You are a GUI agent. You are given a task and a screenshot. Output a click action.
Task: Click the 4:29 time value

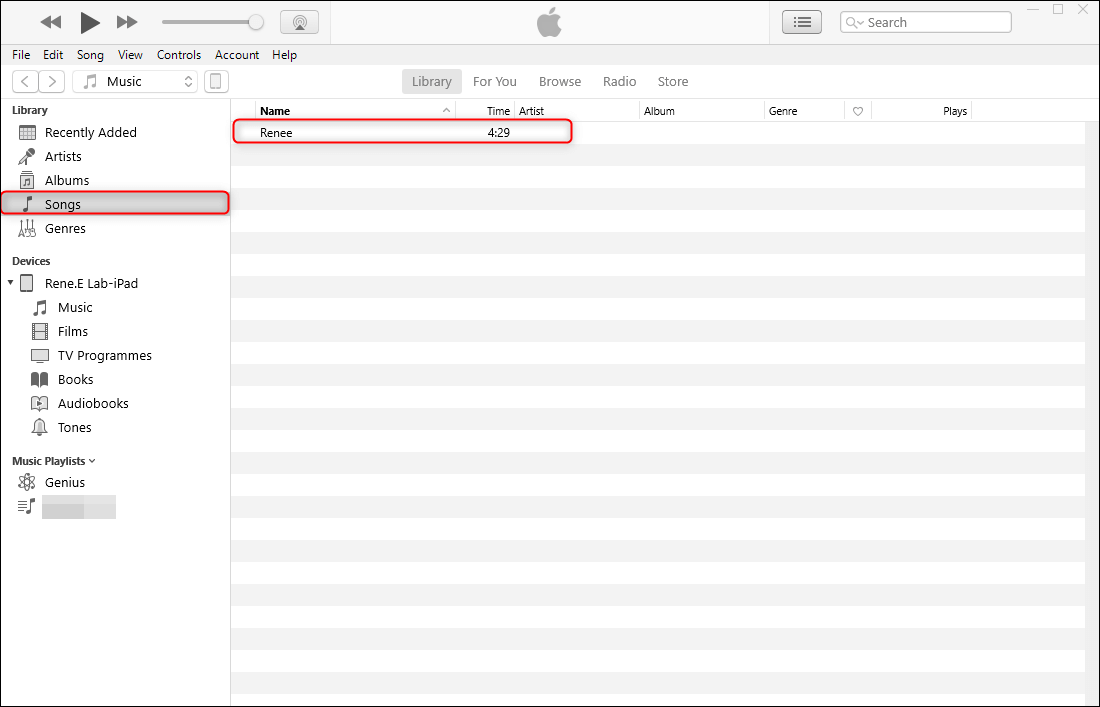(499, 133)
